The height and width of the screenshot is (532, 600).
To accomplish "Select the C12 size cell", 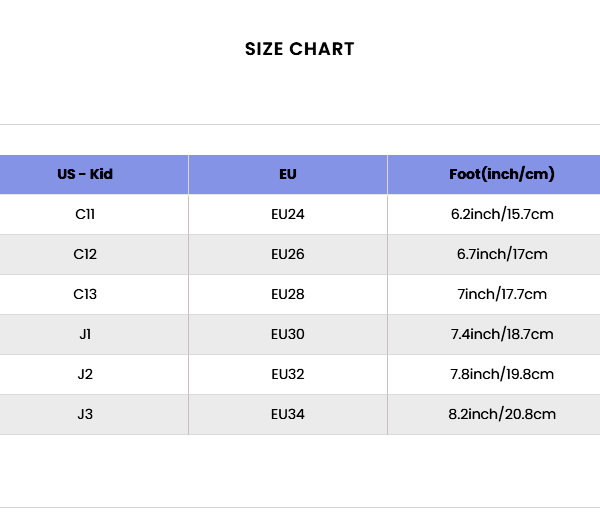I will coord(85,254).
